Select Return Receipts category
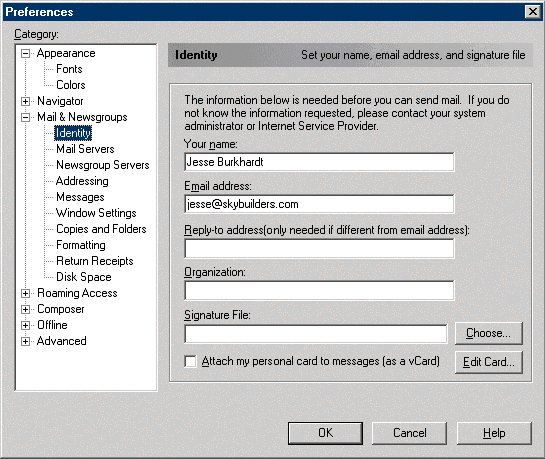The width and height of the screenshot is (545, 459). (95, 261)
